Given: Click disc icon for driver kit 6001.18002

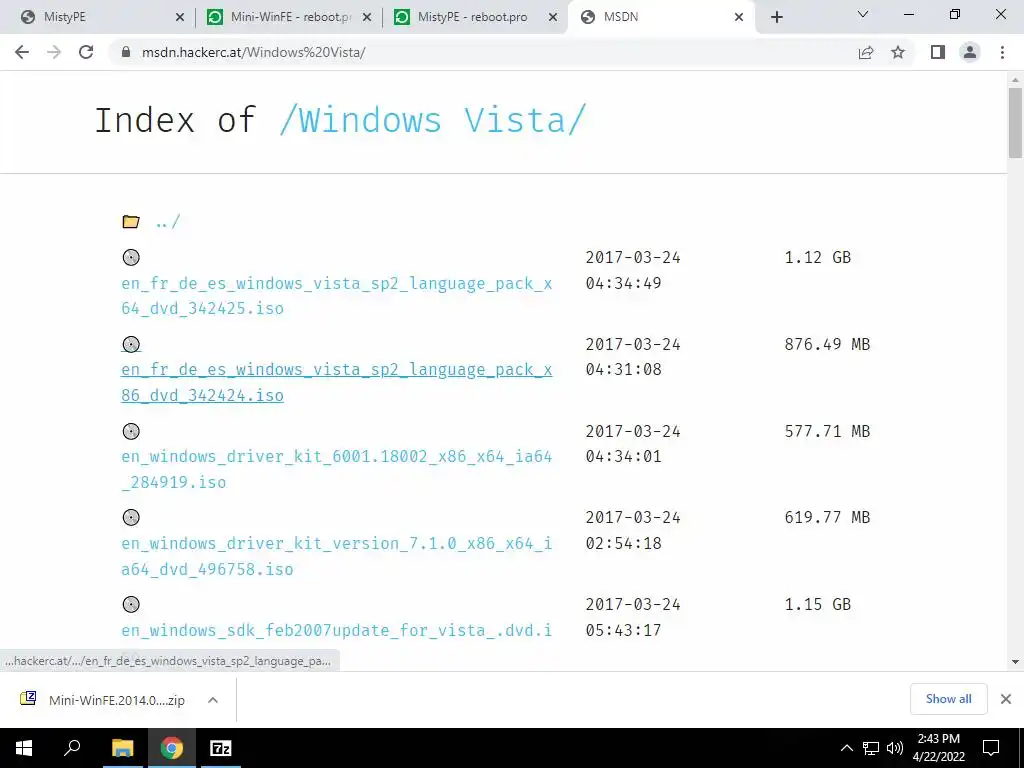Looking at the screenshot, I should tap(131, 431).
